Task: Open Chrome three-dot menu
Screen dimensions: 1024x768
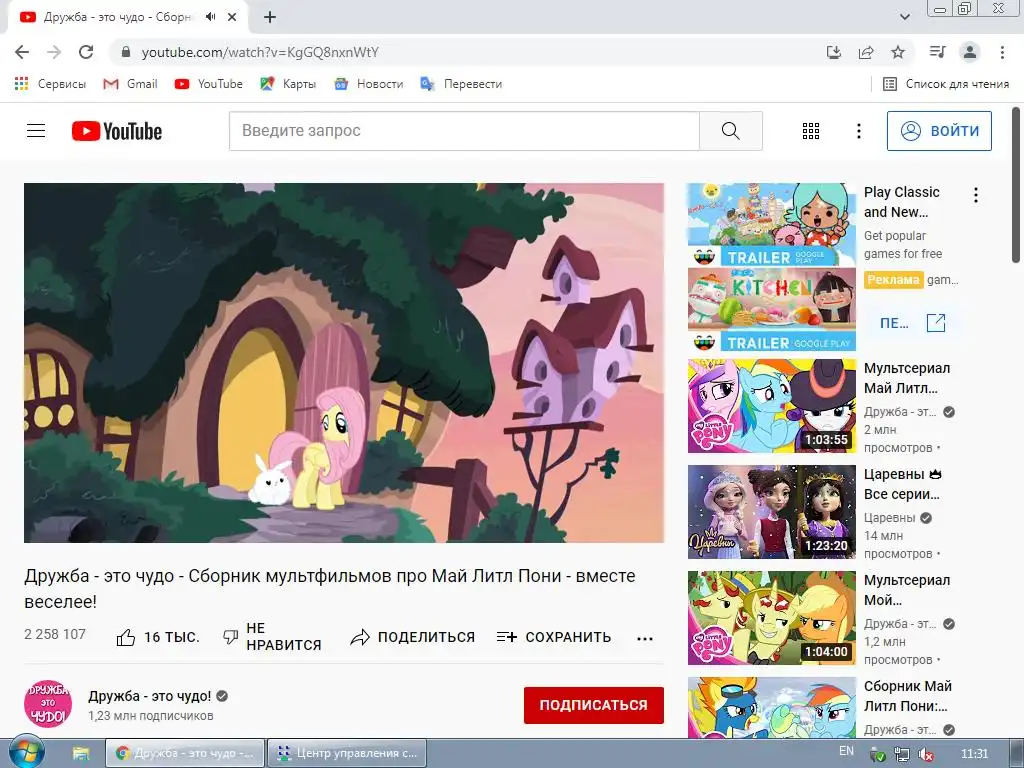Action: click(1002, 52)
